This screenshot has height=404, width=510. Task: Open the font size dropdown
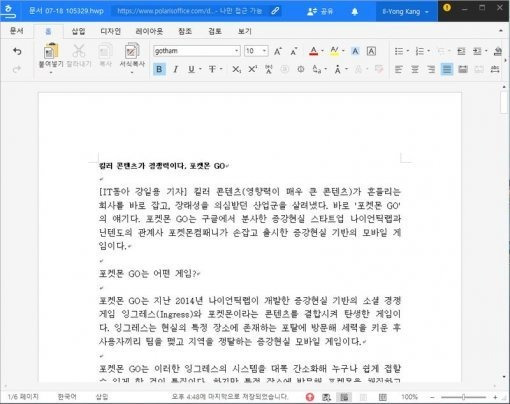point(264,51)
